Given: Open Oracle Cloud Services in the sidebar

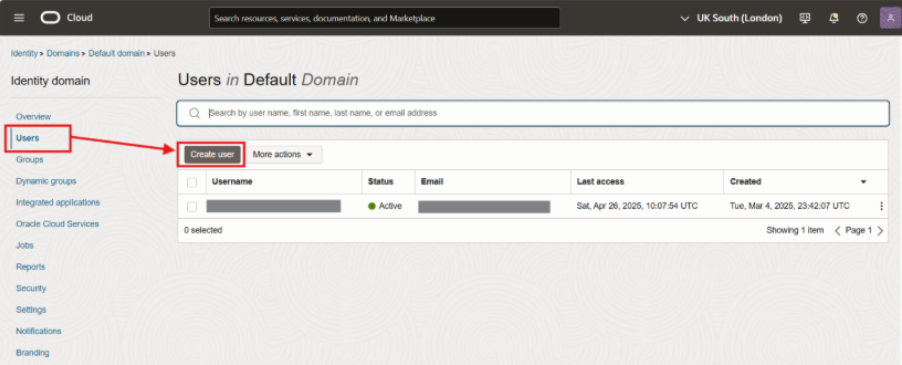Looking at the screenshot, I should point(58,224).
